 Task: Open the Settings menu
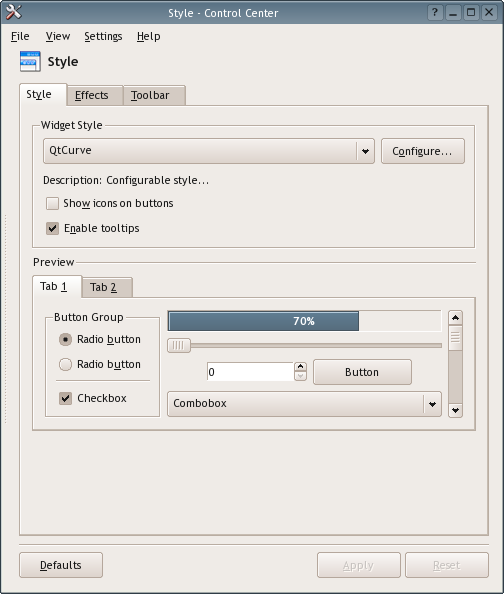coord(103,36)
